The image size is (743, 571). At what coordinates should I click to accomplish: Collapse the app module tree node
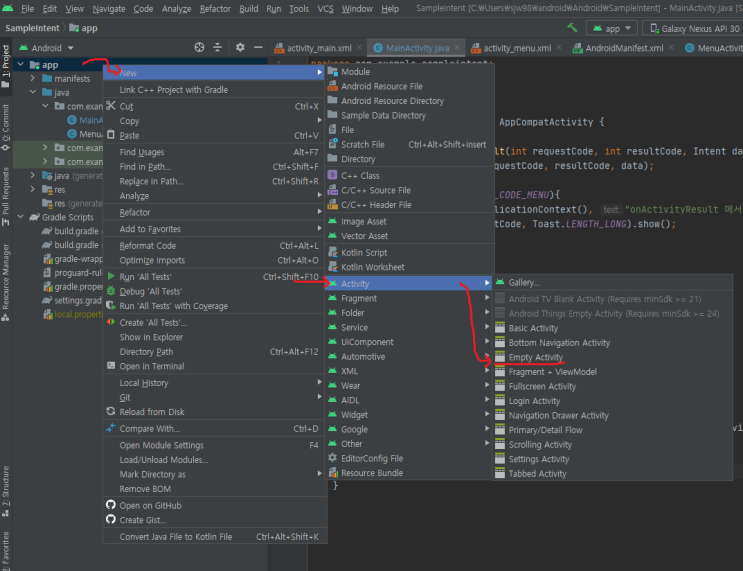21,64
